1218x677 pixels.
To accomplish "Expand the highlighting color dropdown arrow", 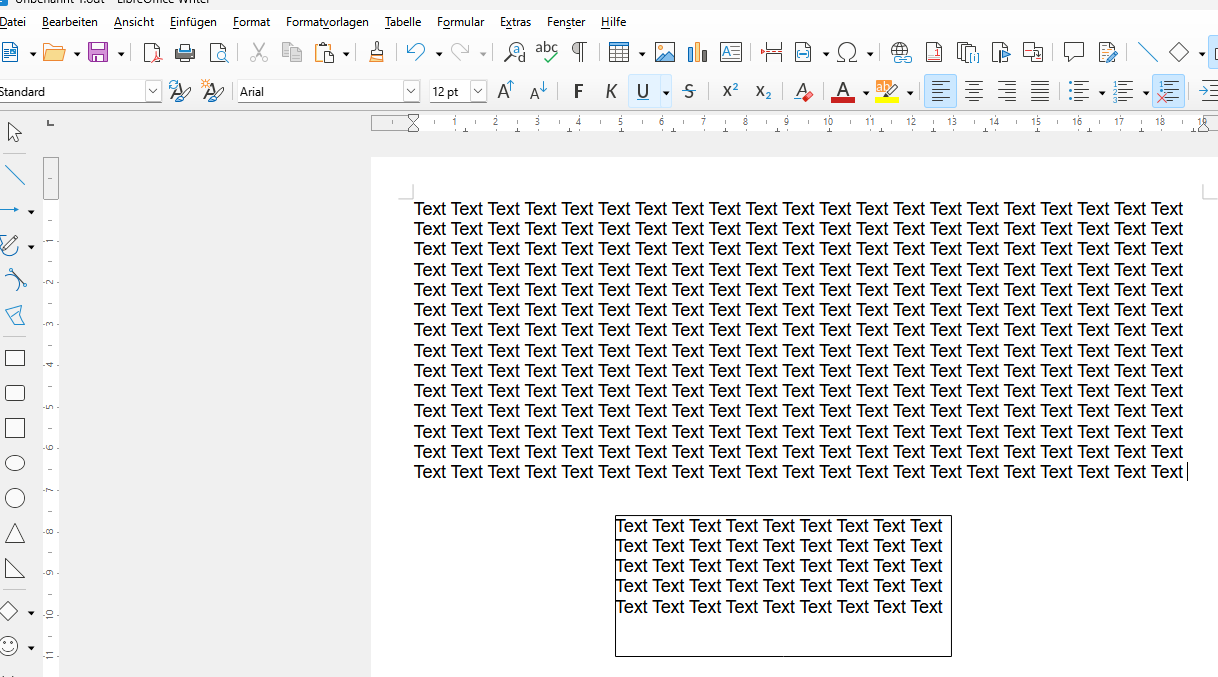I will [x=909, y=92].
